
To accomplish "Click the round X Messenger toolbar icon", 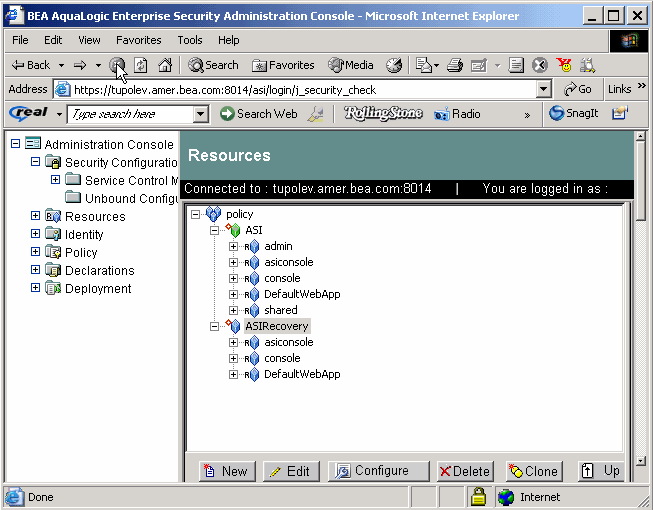I will [x=540, y=65].
